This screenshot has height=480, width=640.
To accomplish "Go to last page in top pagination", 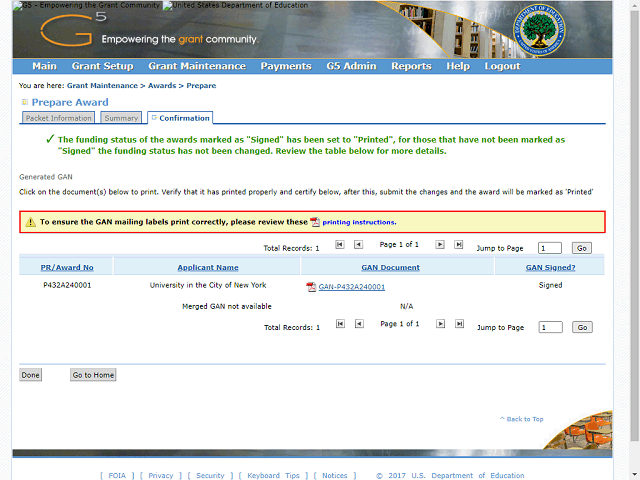I will [459, 244].
